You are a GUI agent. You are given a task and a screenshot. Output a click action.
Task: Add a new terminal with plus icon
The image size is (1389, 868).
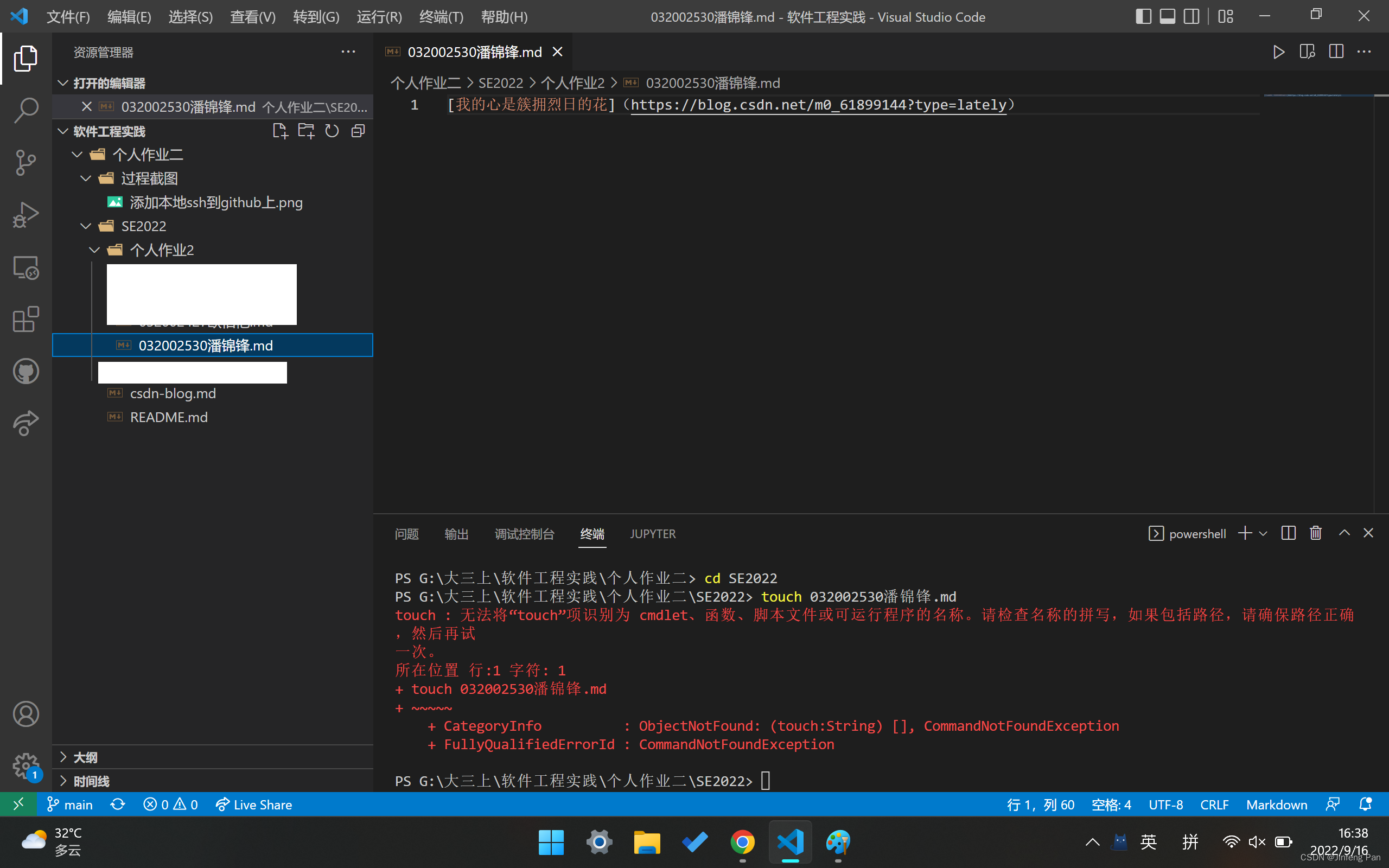click(x=1244, y=533)
